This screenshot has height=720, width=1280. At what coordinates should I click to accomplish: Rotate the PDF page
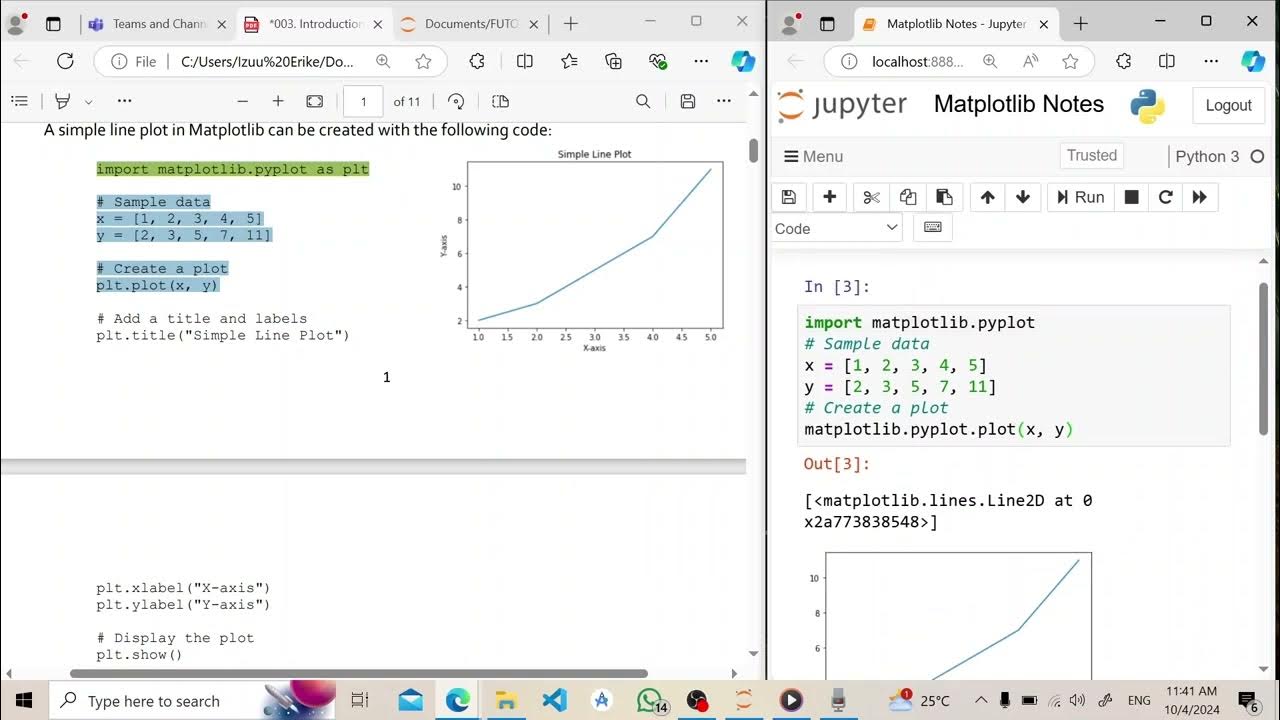tap(456, 101)
